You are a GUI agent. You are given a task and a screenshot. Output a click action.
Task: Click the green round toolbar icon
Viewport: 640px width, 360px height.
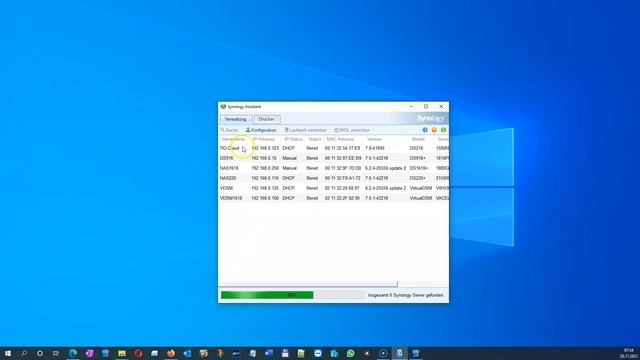[x=443, y=130]
